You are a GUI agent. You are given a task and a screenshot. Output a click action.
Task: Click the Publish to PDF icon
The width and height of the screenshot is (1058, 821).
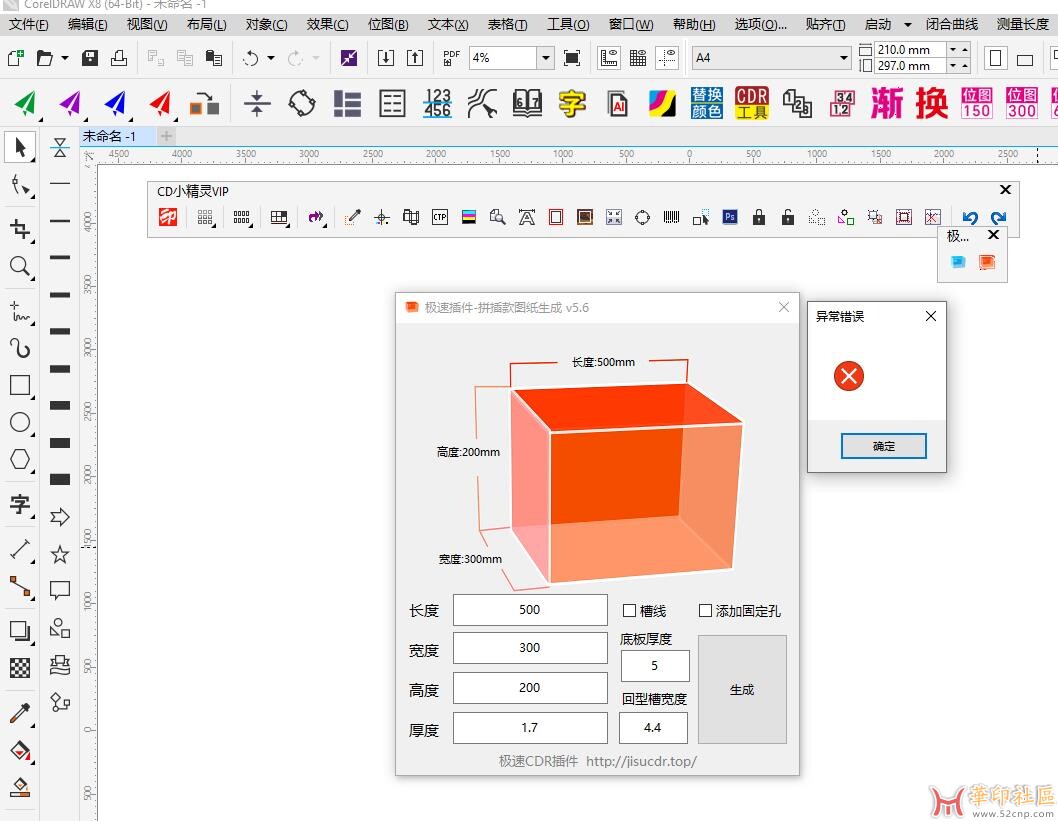451,58
